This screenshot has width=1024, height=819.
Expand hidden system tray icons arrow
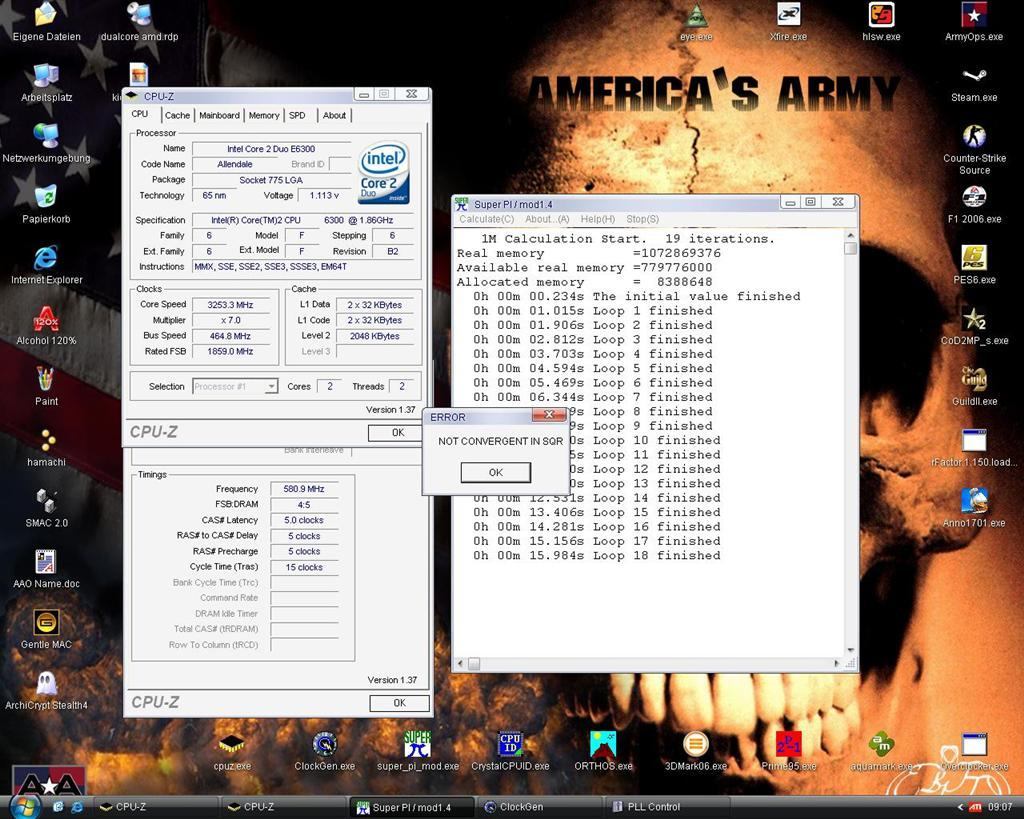959,807
